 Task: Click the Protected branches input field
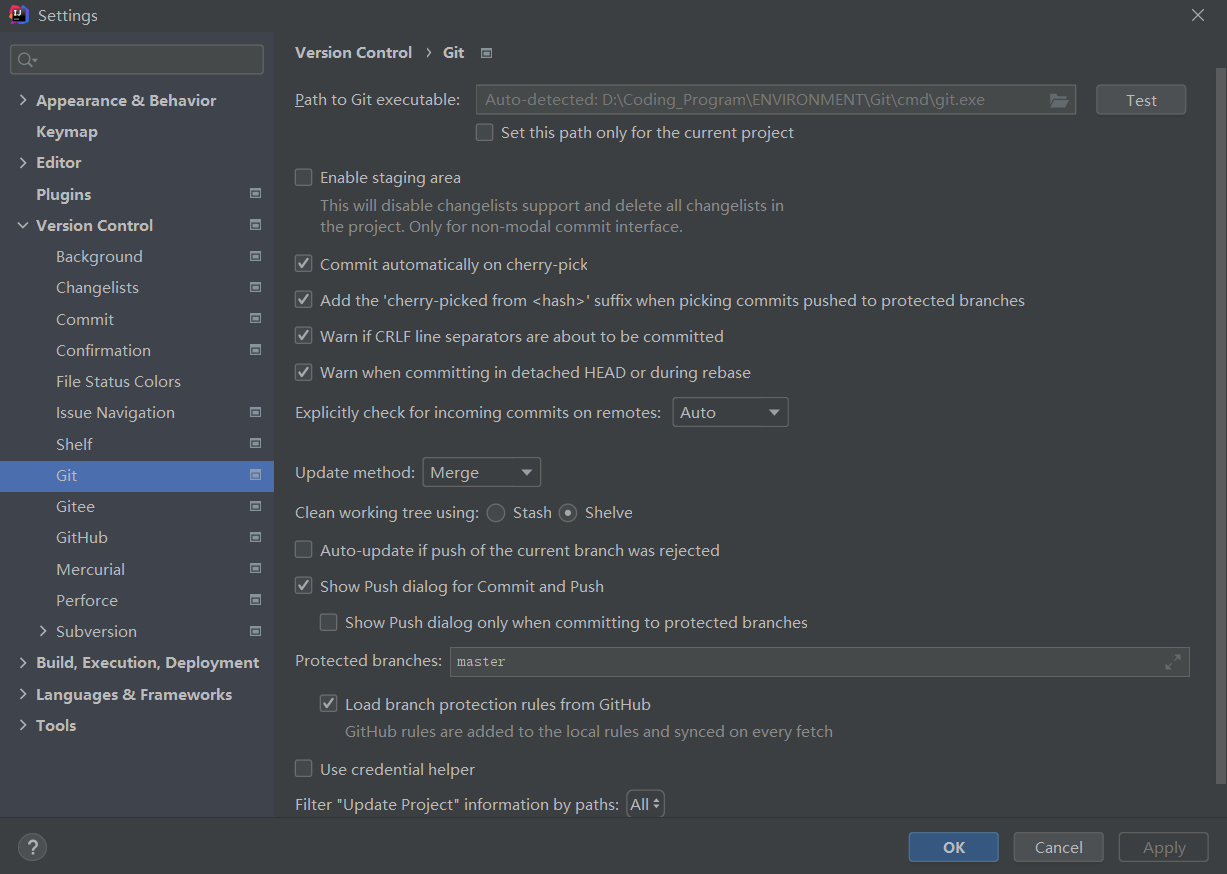coord(800,662)
